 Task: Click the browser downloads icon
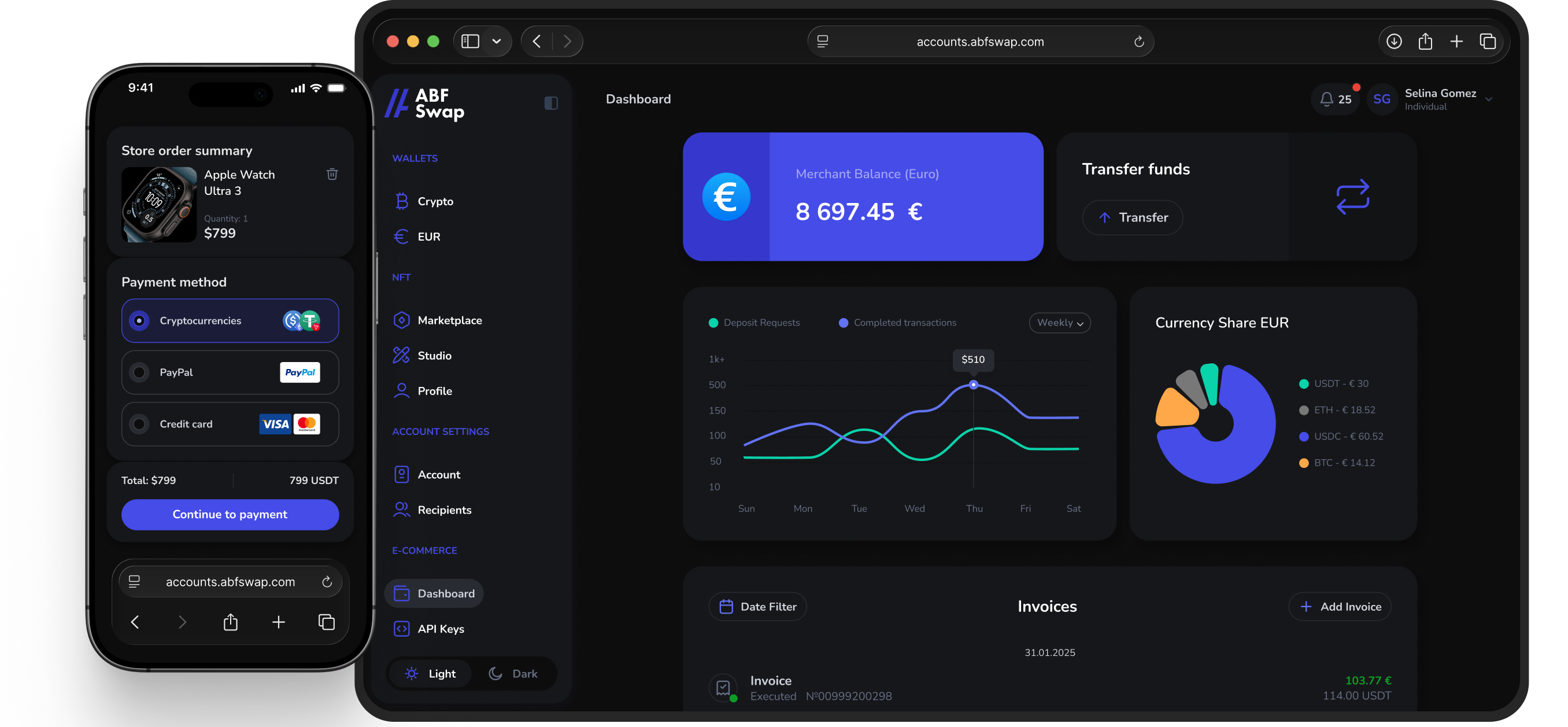point(1393,42)
